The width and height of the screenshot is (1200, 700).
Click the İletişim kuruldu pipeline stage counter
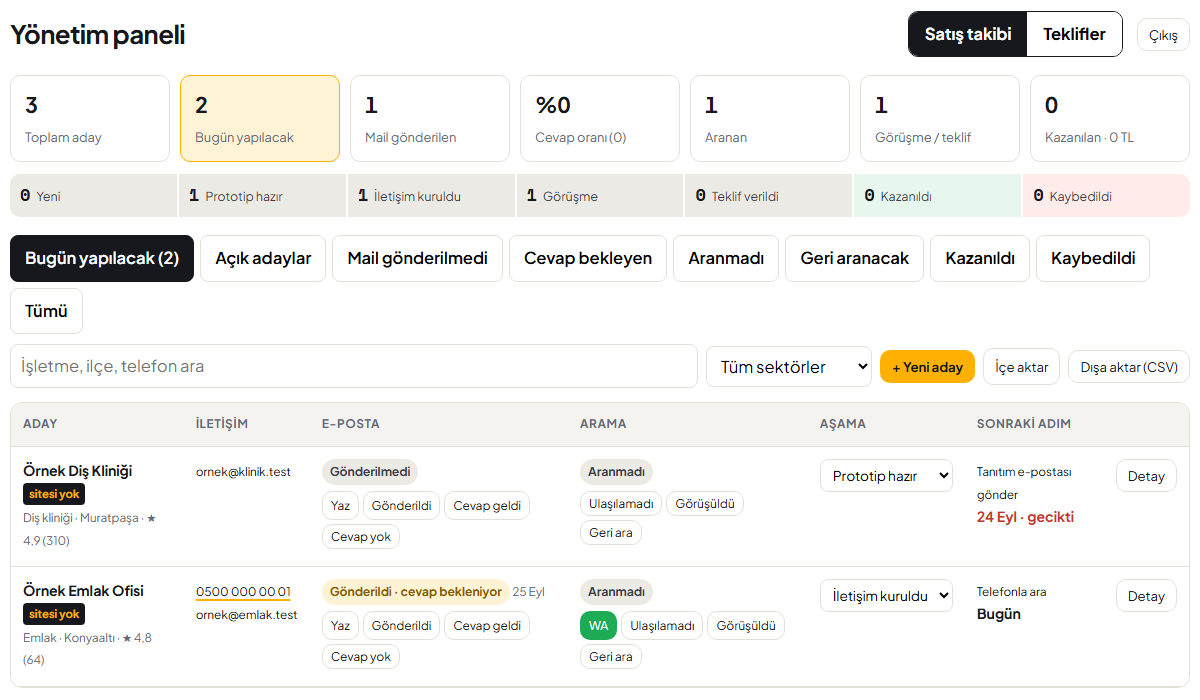tap(432, 196)
